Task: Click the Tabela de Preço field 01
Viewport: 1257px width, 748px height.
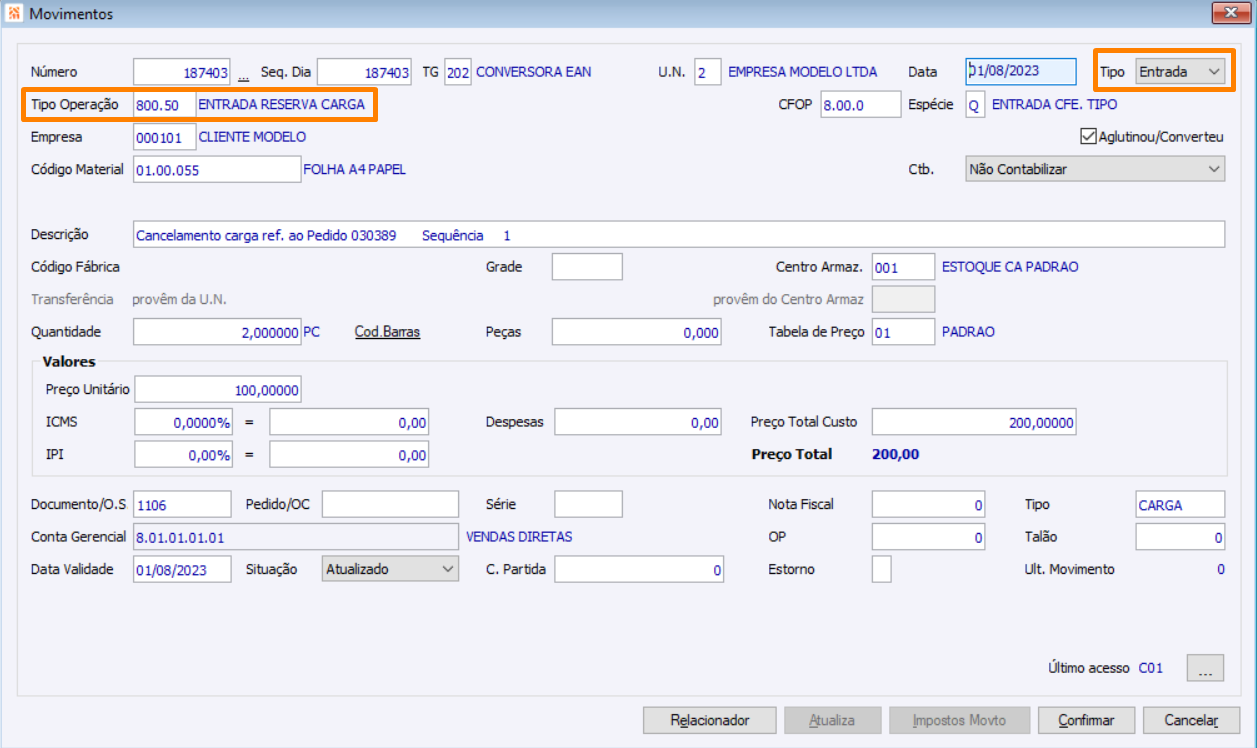Action: click(x=903, y=332)
